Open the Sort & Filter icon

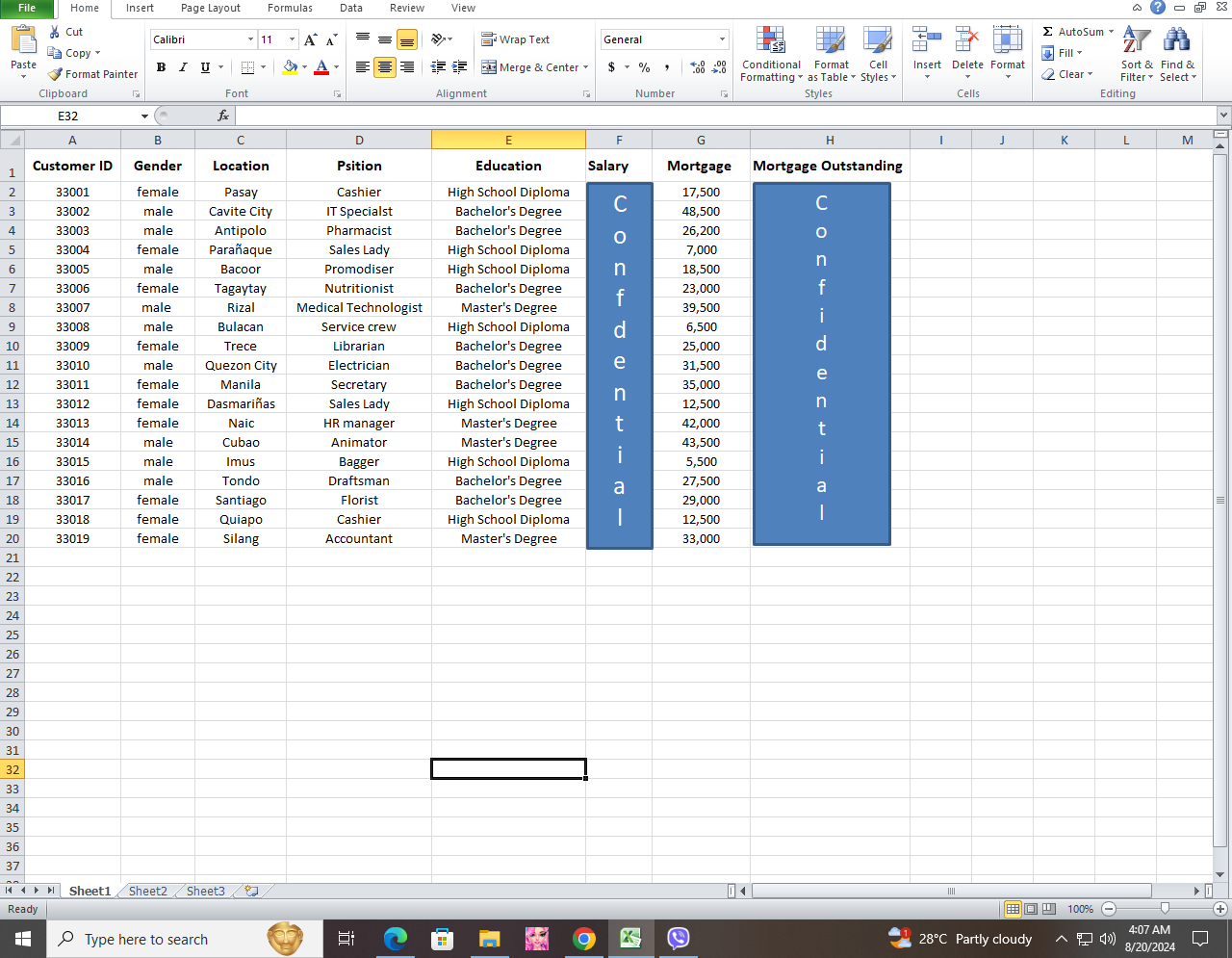pos(1137,39)
